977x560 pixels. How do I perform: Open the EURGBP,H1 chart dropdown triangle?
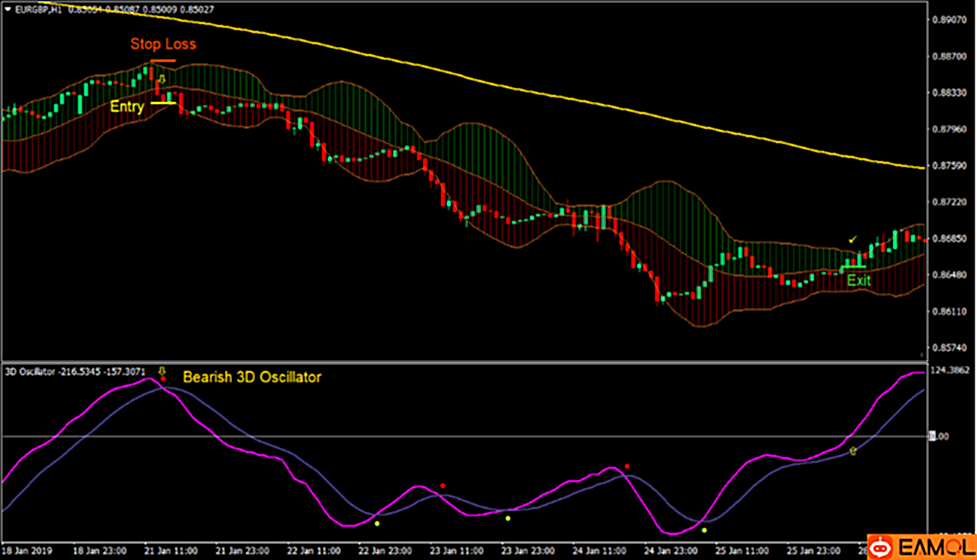pyautogui.click(x=8, y=8)
